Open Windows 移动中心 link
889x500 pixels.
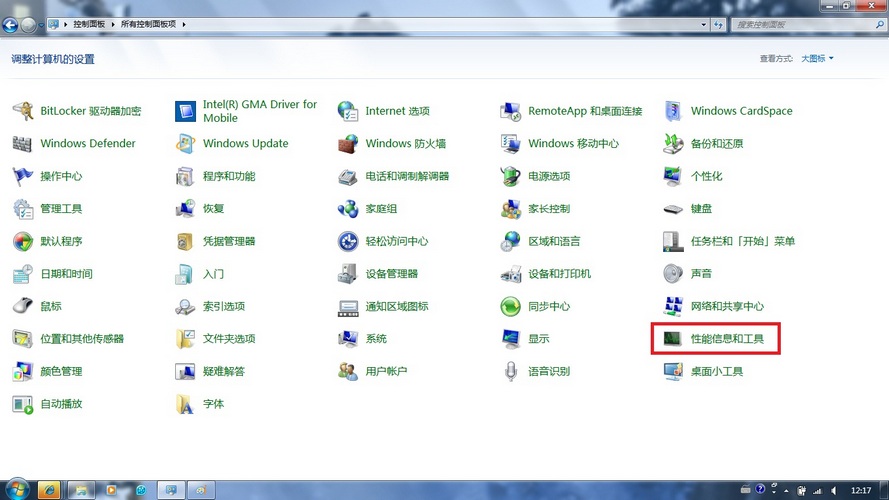pos(573,143)
